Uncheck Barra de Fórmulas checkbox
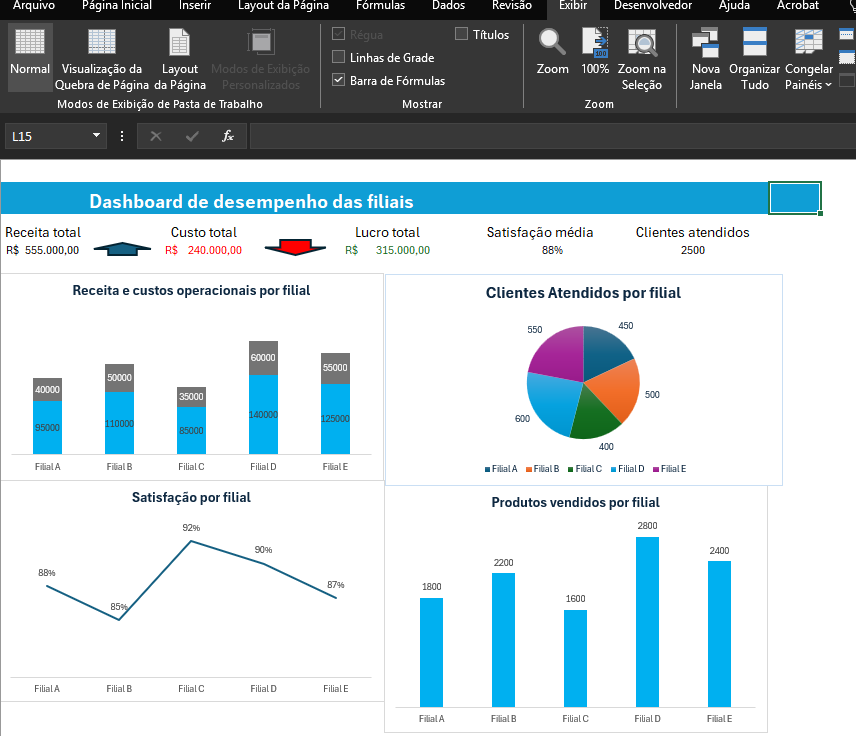 339,81
